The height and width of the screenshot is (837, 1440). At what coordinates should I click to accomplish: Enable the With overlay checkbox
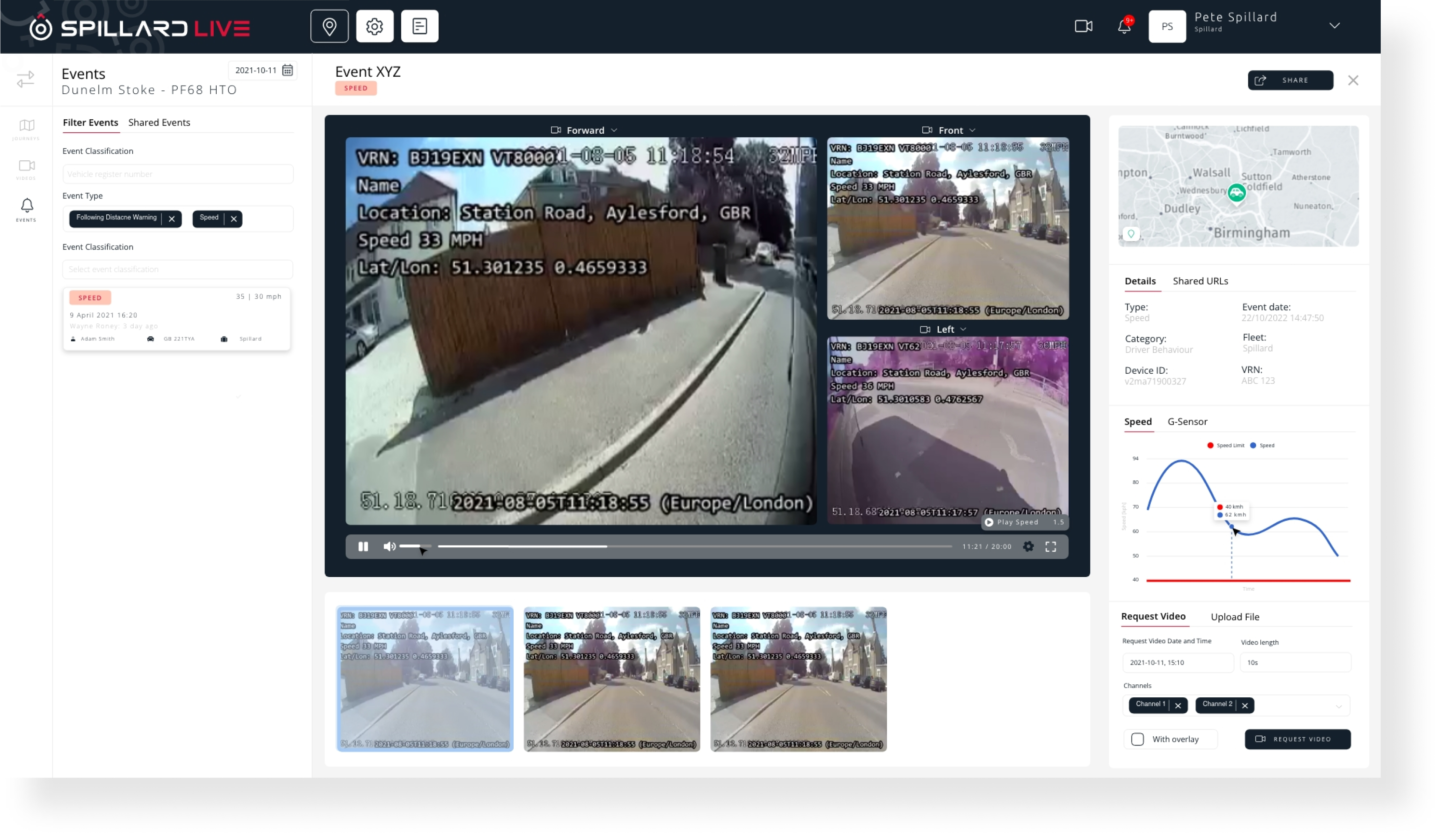[x=1137, y=739]
